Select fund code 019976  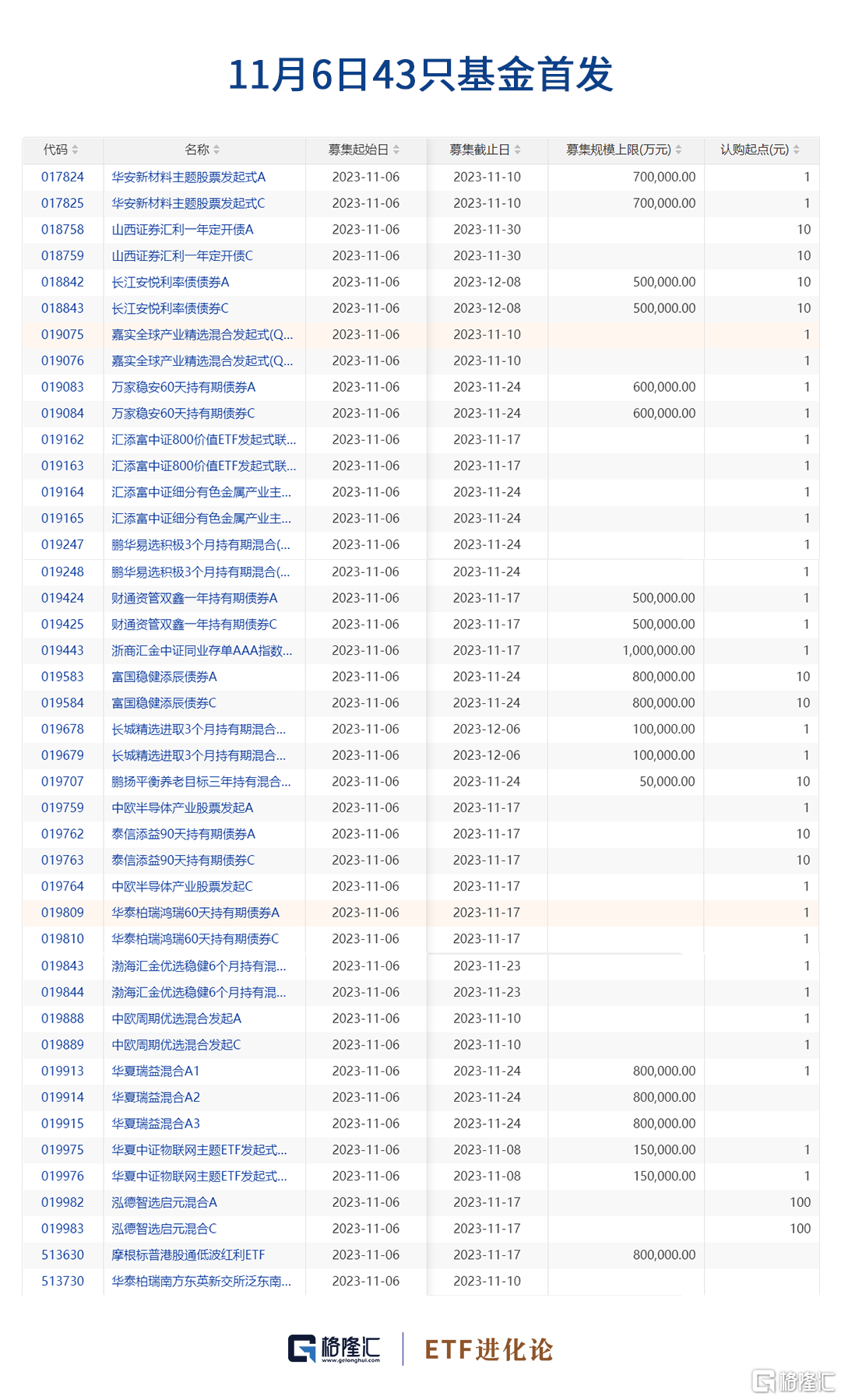point(62,1177)
